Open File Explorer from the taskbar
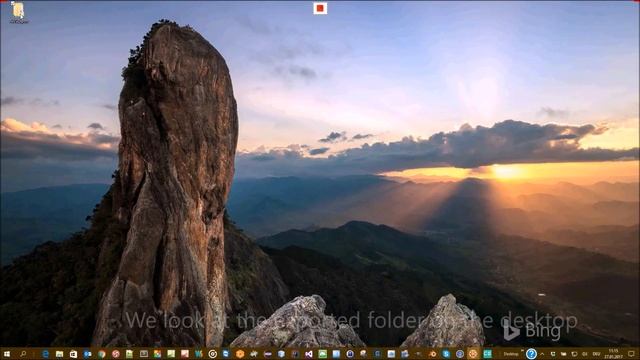Image resolution: width=640 pixels, height=360 pixels. coord(60,354)
